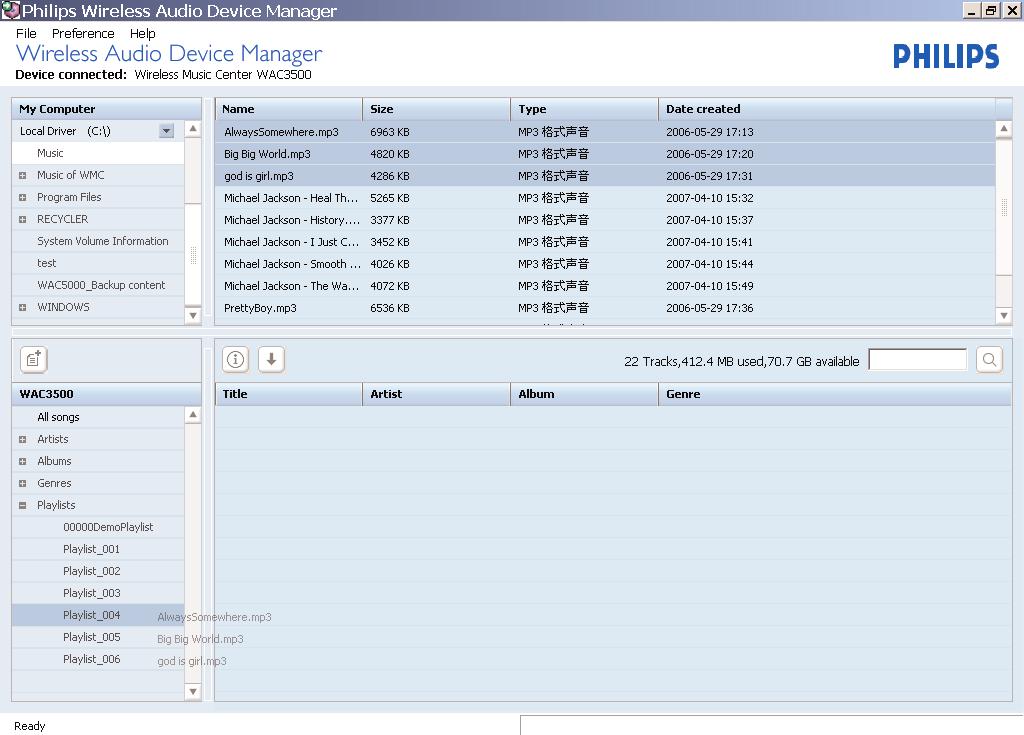Select Michael Jackson - Smooth file

(x=605, y=264)
